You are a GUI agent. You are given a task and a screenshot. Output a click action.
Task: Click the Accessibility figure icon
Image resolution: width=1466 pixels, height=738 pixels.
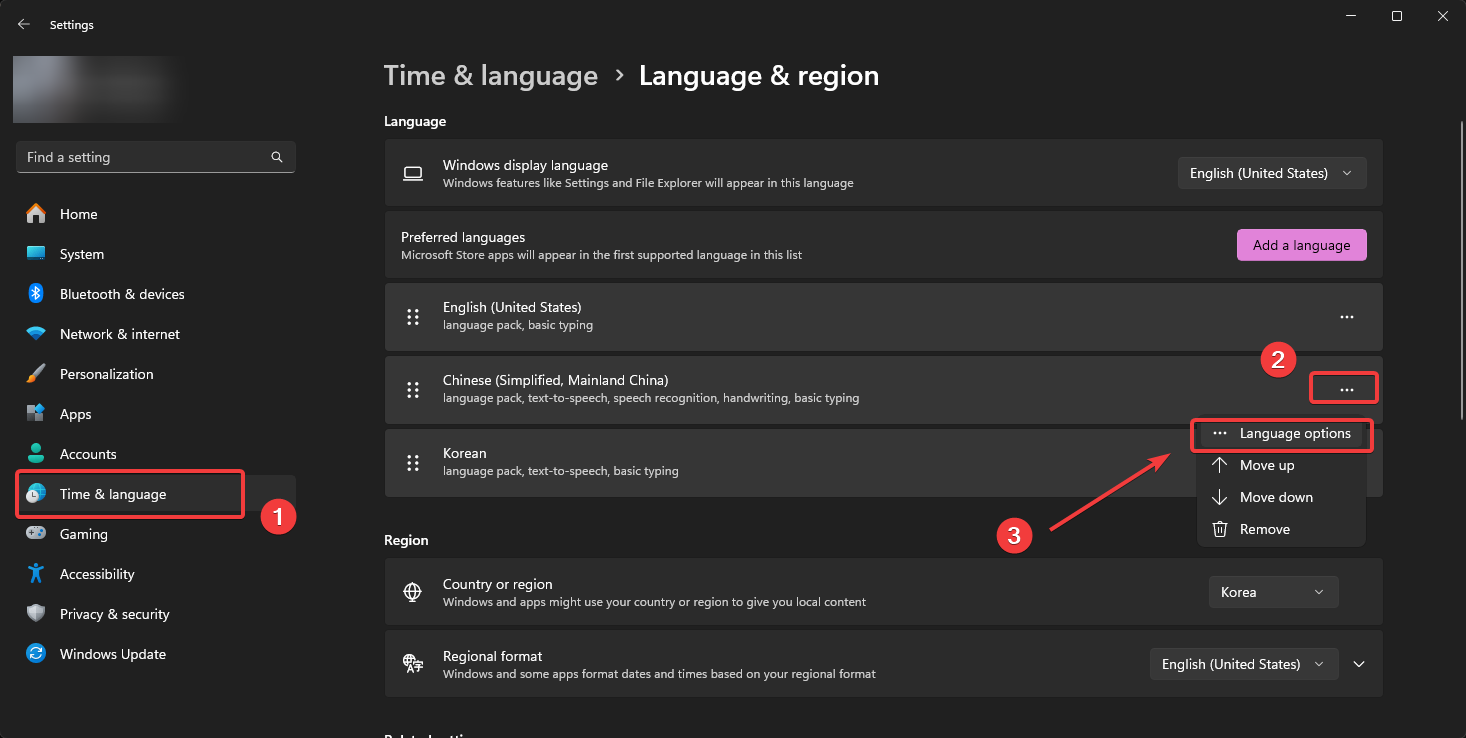[x=36, y=574]
